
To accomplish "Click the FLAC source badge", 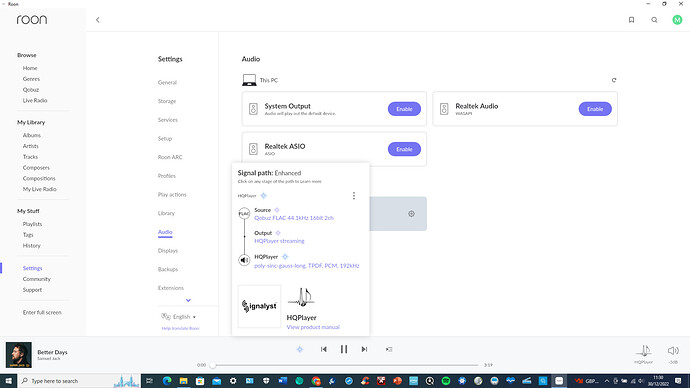I will pyautogui.click(x=244, y=214).
